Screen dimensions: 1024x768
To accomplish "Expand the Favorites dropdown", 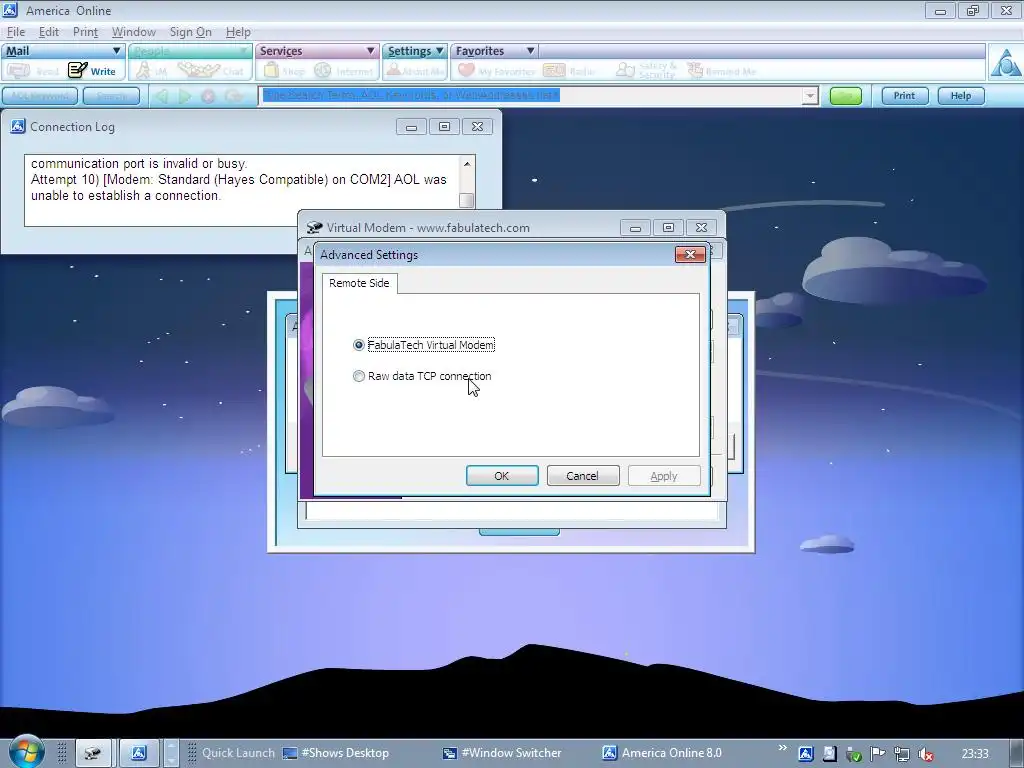I will click(x=530, y=51).
